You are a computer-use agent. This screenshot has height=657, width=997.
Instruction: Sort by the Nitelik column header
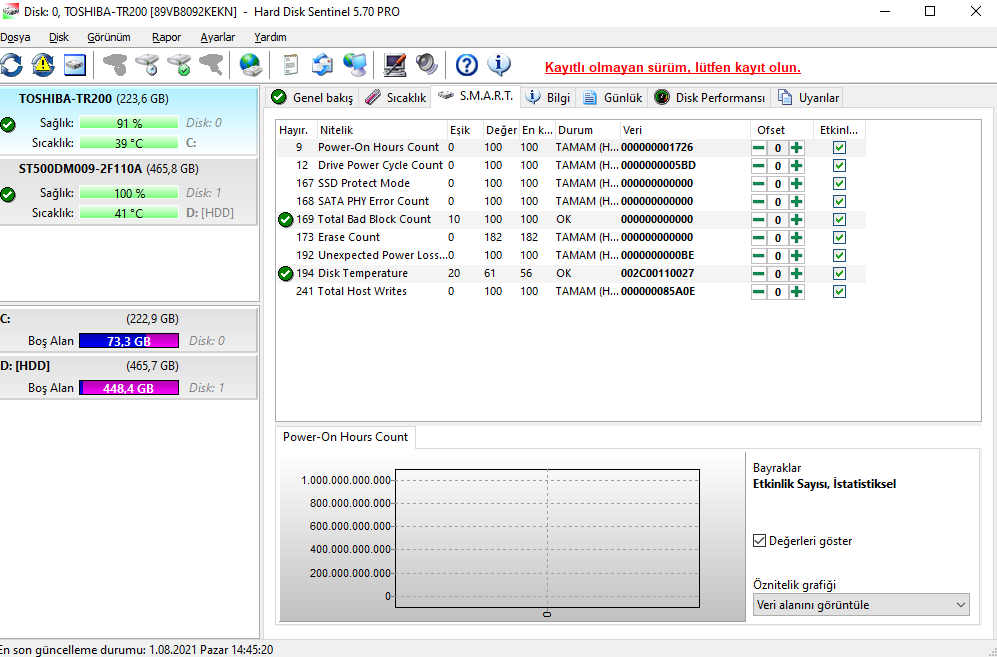pyautogui.click(x=383, y=130)
